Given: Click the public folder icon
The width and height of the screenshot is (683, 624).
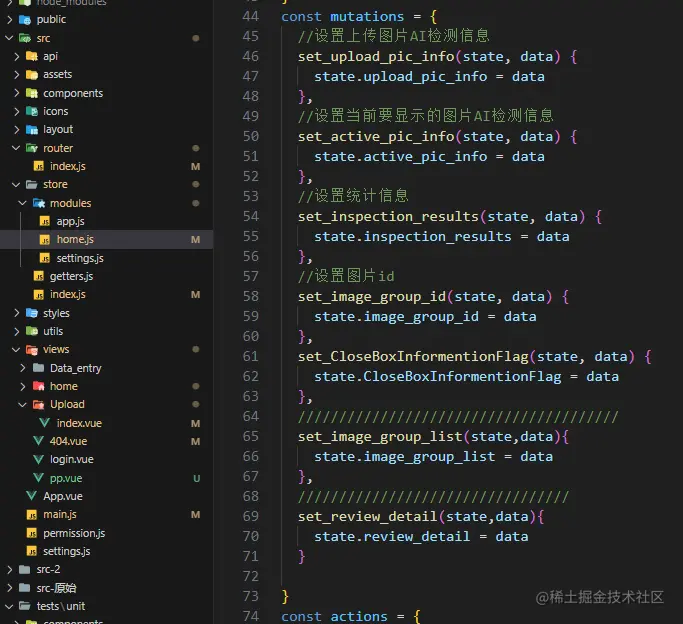Looking at the screenshot, I should (x=25, y=20).
